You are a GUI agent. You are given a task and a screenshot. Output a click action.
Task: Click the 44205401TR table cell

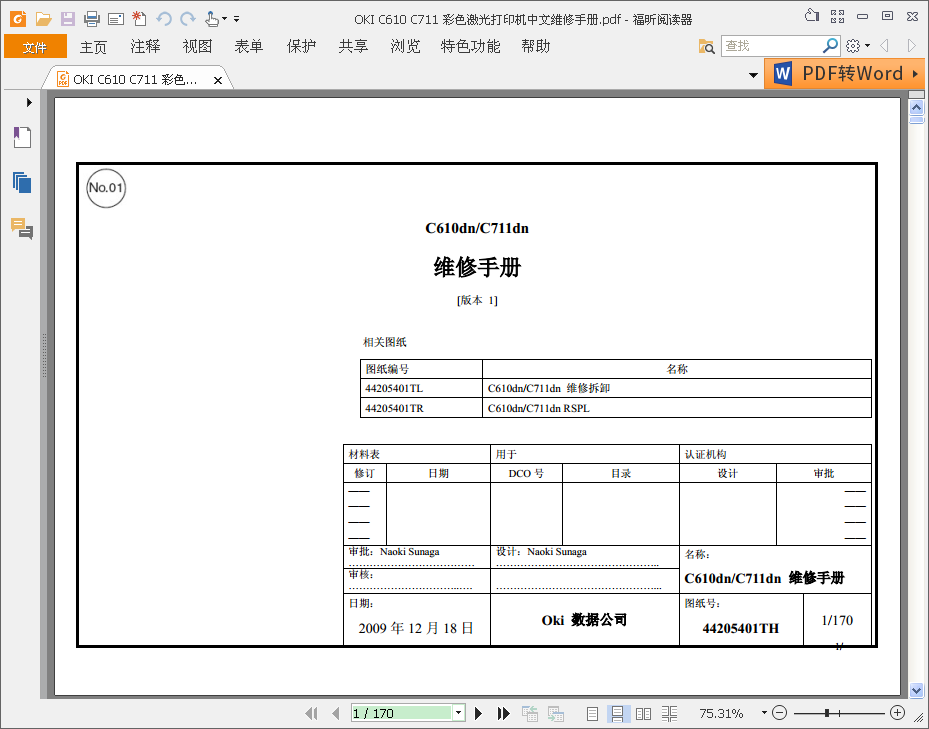[421, 408]
